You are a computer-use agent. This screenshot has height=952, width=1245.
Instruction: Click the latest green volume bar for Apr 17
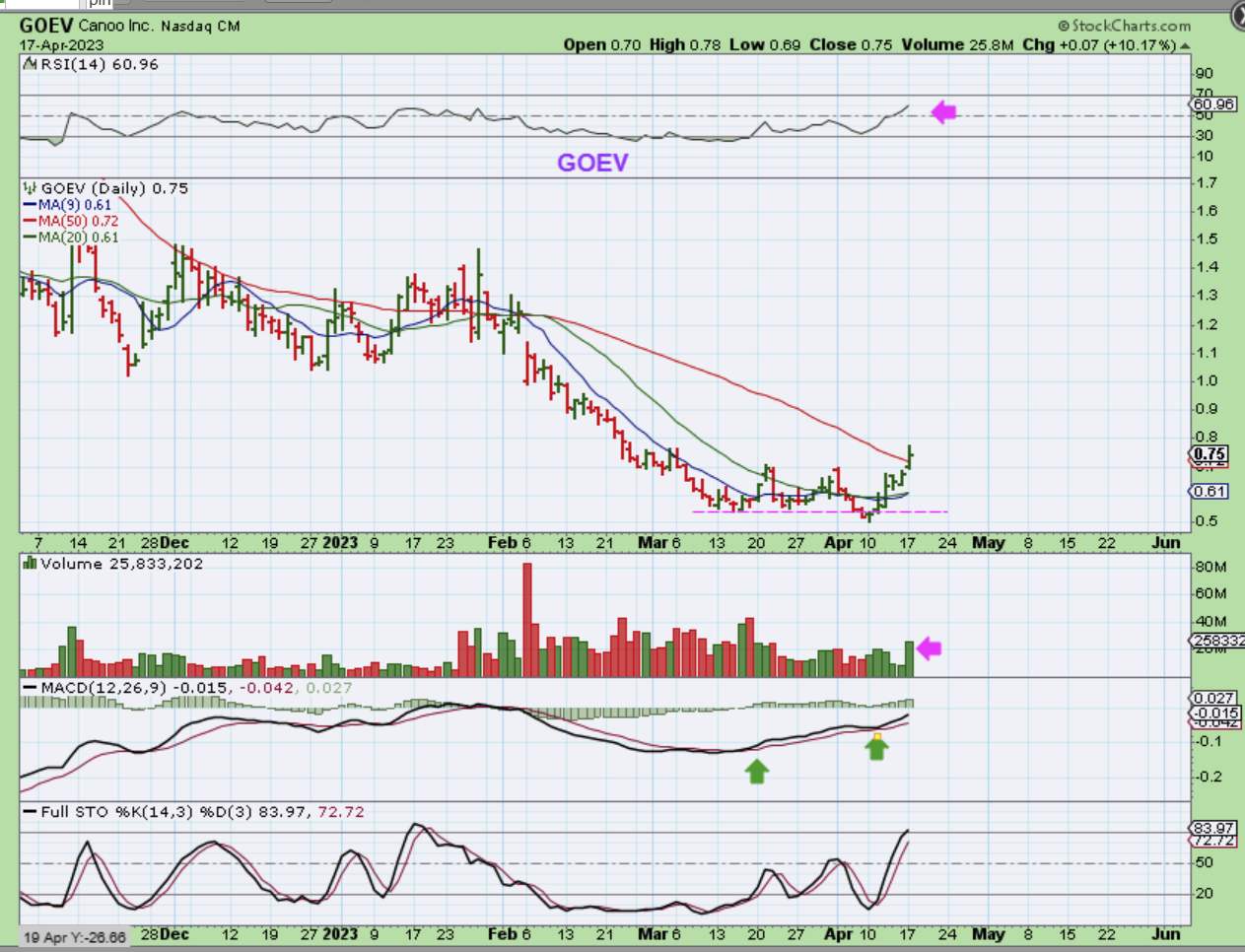(x=910, y=658)
